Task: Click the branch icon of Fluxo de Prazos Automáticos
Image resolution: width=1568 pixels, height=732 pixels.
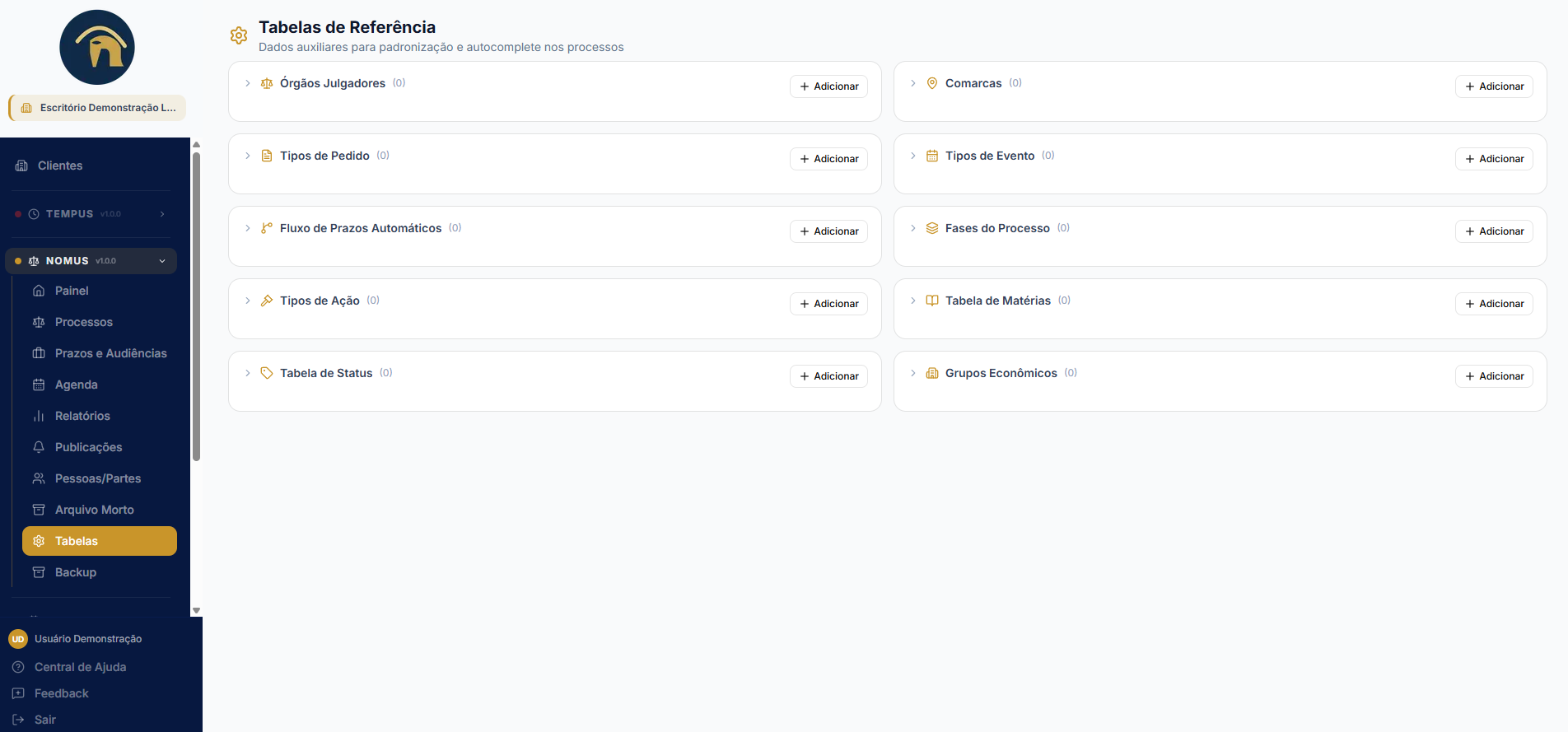Action: click(x=267, y=228)
